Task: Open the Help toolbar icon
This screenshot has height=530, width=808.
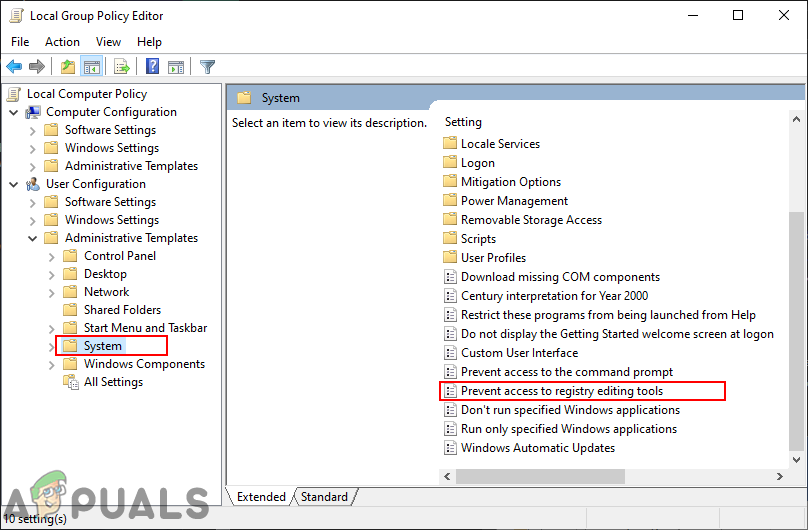Action: point(153,66)
